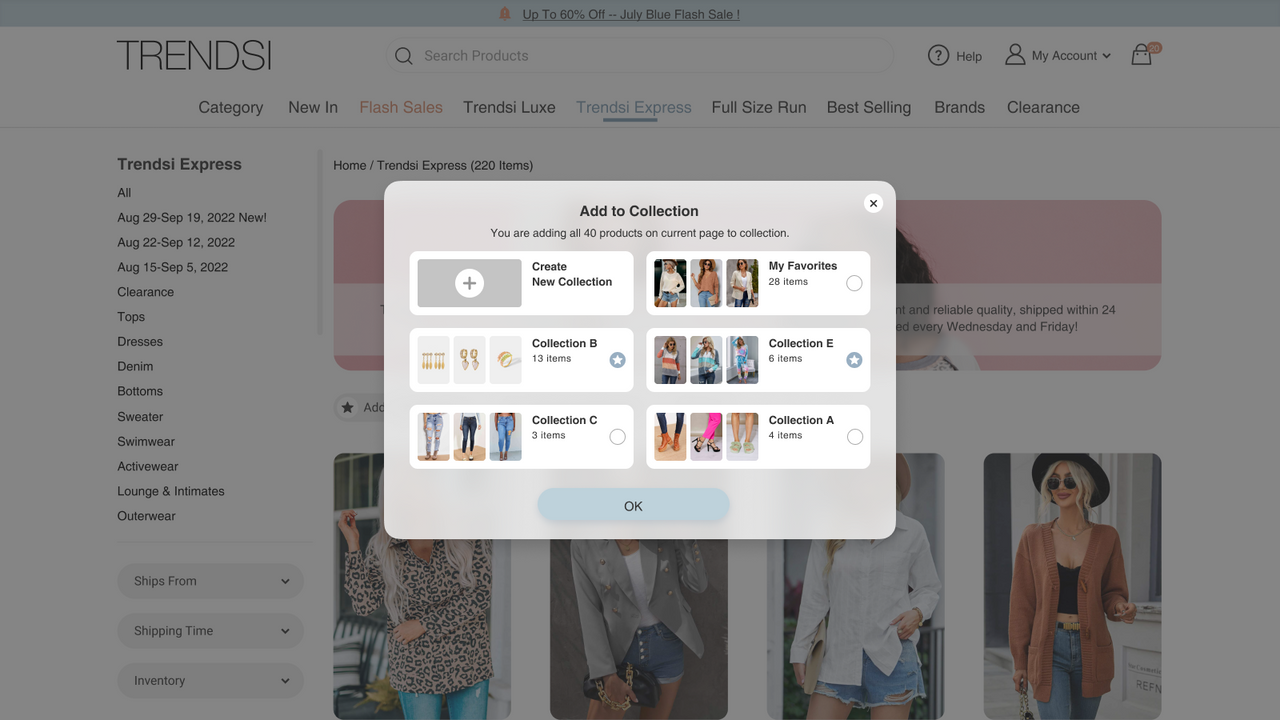This screenshot has height=720, width=1280.
Task: Click the first thumbnail in My Favorites
Action: pos(670,283)
